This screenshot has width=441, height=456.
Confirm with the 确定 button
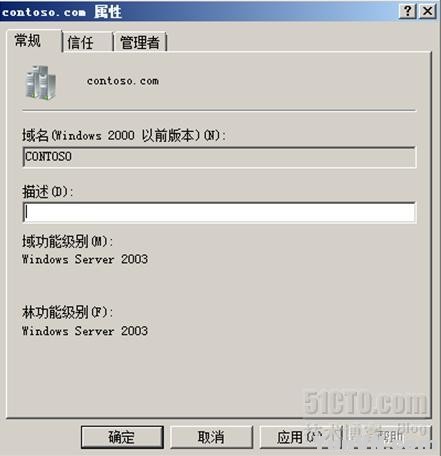[x=122, y=437]
